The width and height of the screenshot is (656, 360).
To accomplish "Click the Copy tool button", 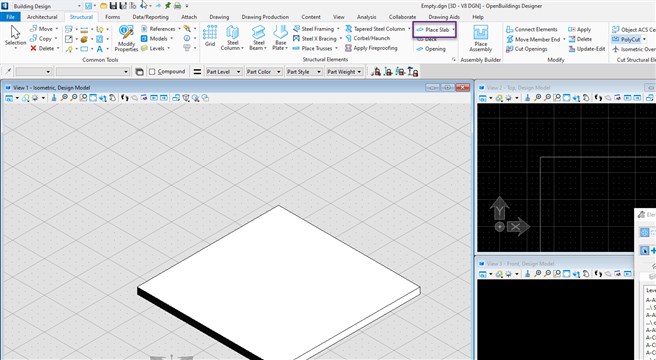I will tap(41, 39).
